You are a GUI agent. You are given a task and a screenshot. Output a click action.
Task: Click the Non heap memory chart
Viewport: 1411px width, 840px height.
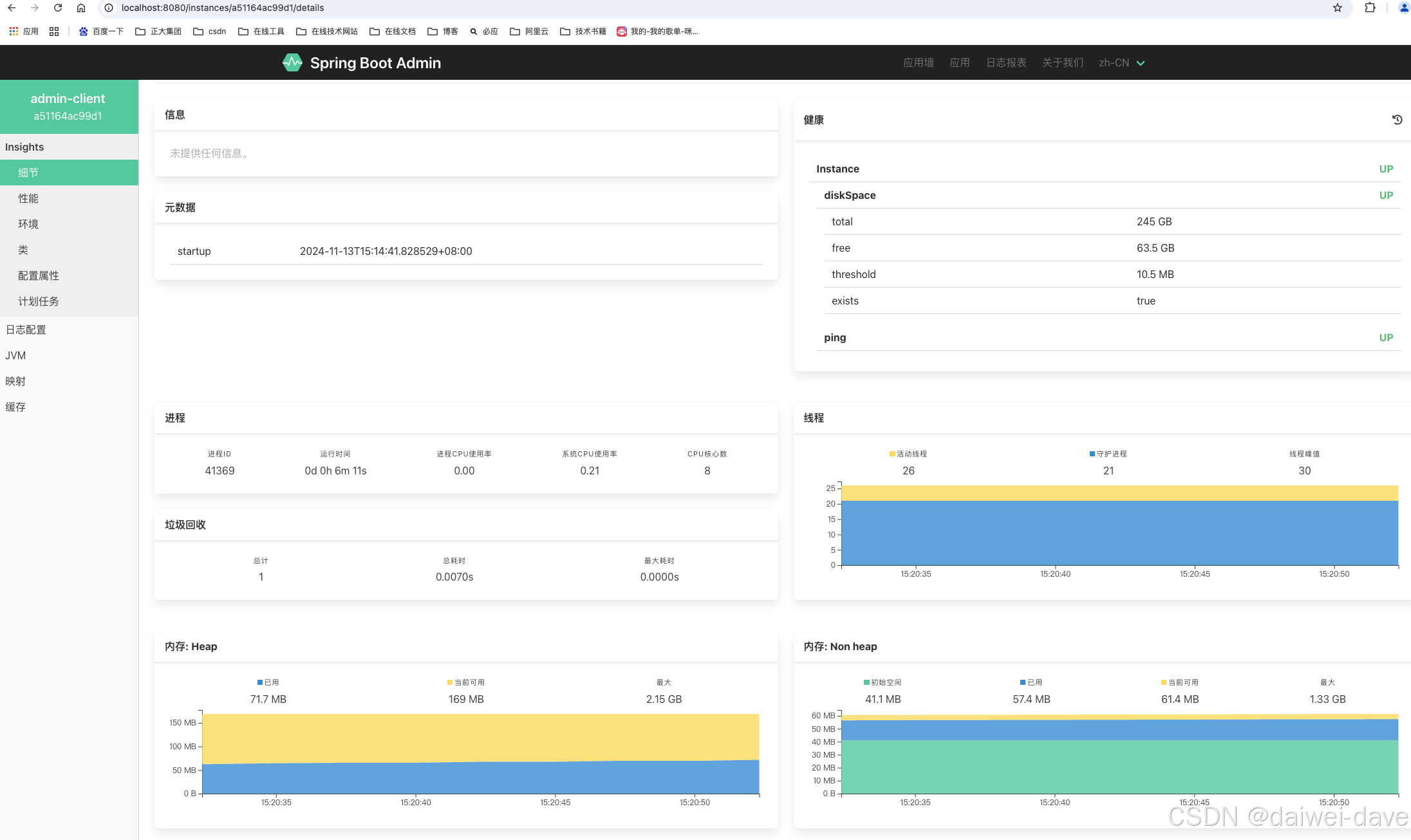[x=1119, y=753]
